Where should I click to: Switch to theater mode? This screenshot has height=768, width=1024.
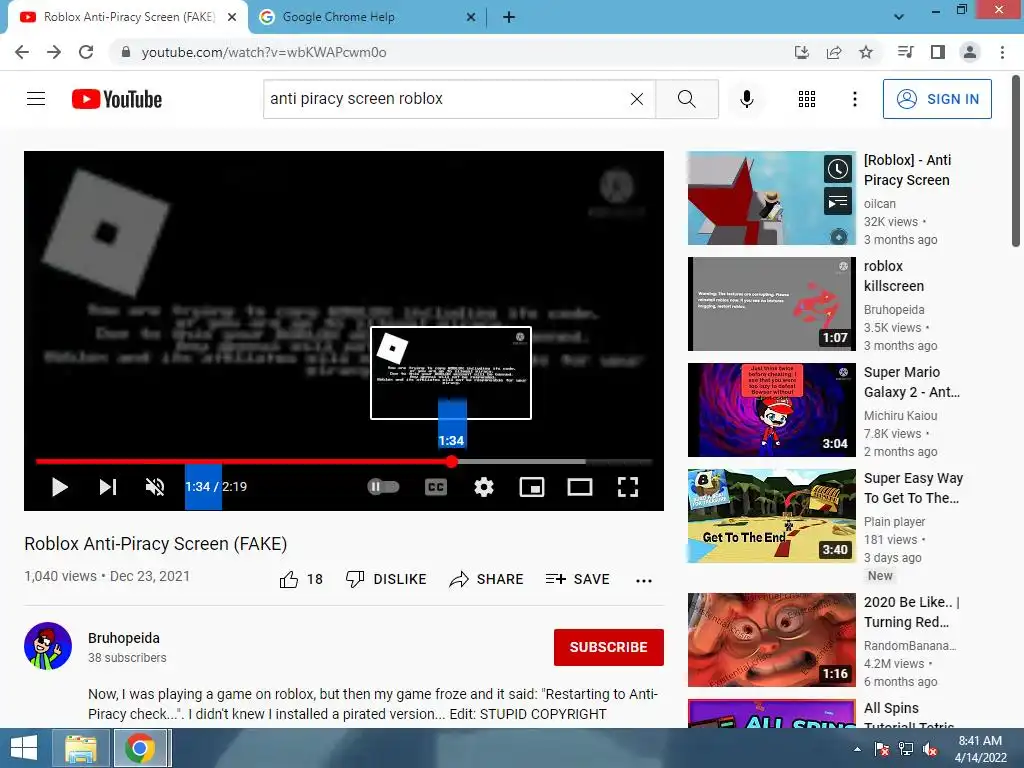(x=580, y=487)
